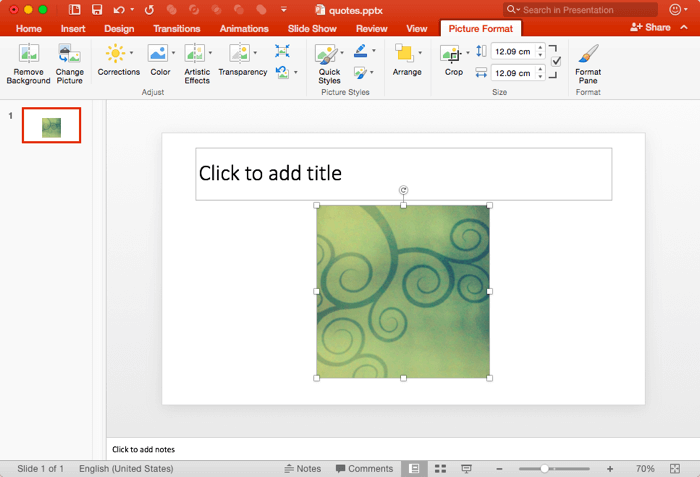Click Fit slide to window icon
This screenshot has height=477, width=700.
coord(675,469)
